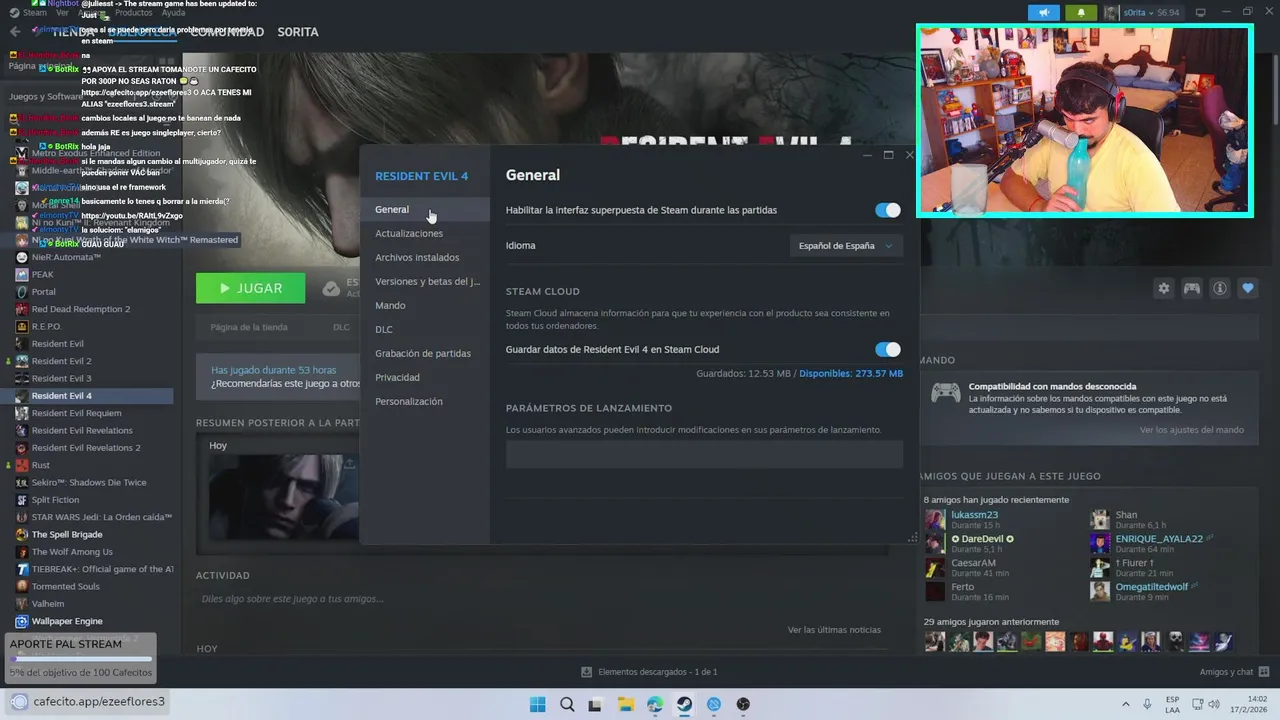Open the Omegatiltedwolf friend profile
The width and height of the screenshot is (1280, 720).
point(1151,587)
